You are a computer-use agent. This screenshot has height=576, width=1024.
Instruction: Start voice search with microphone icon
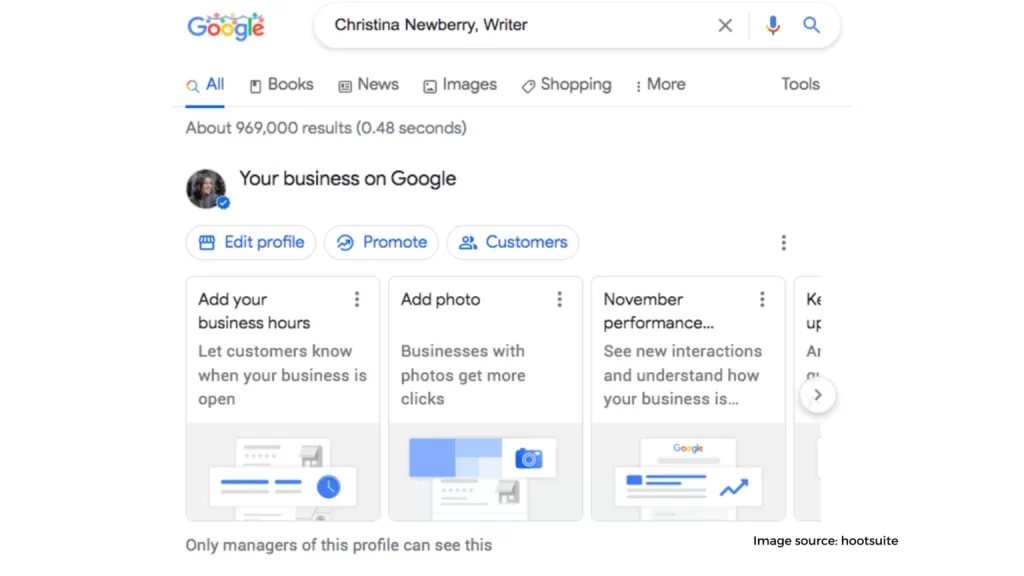(x=773, y=25)
